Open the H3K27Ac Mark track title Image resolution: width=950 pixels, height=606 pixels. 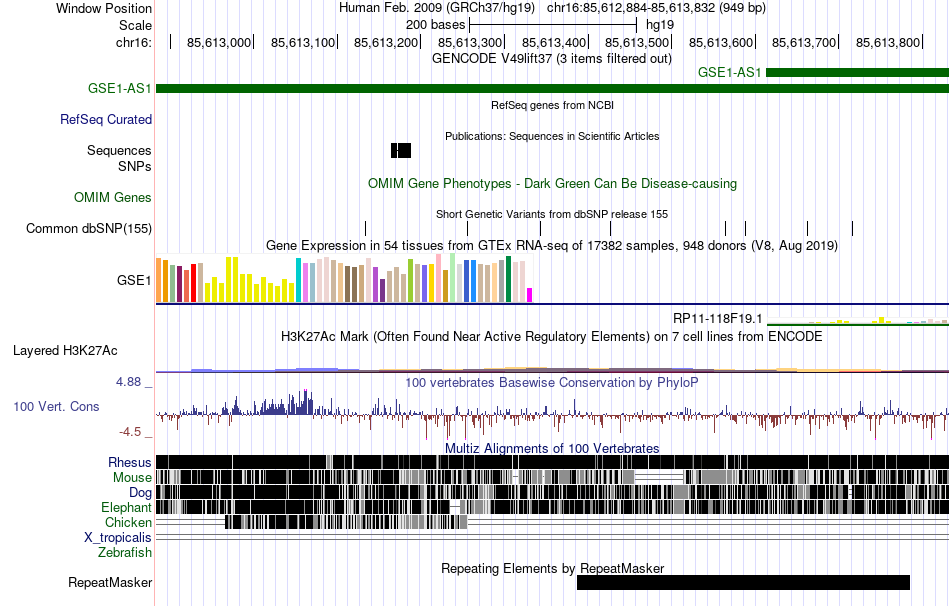[552, 337]
